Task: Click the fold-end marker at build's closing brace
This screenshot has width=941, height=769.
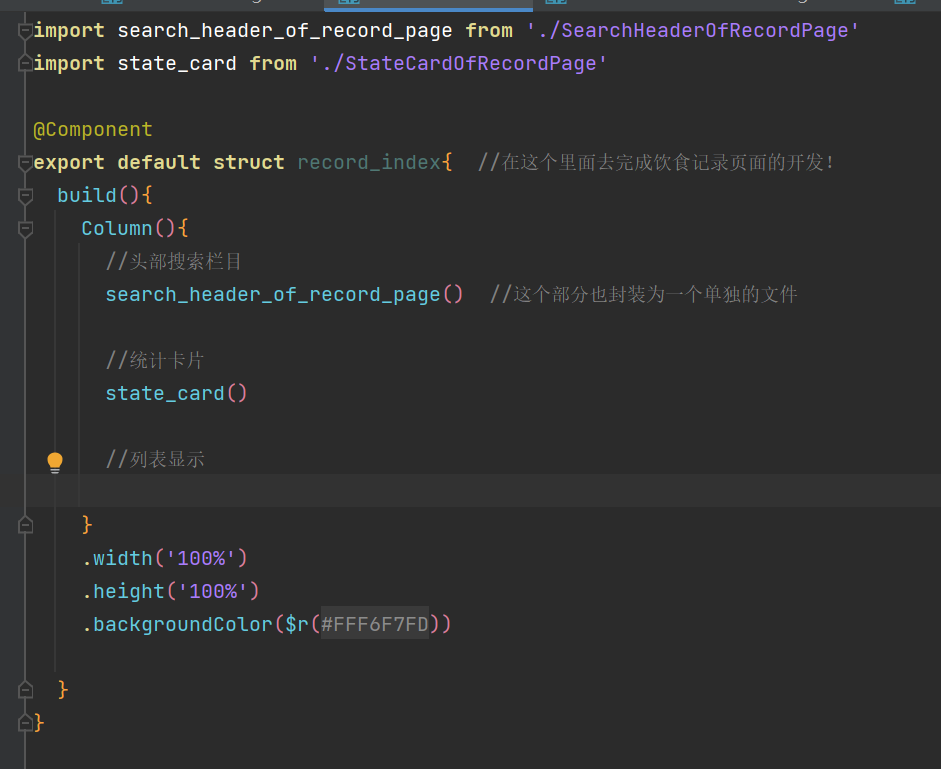Action: (x=25, y=690)
